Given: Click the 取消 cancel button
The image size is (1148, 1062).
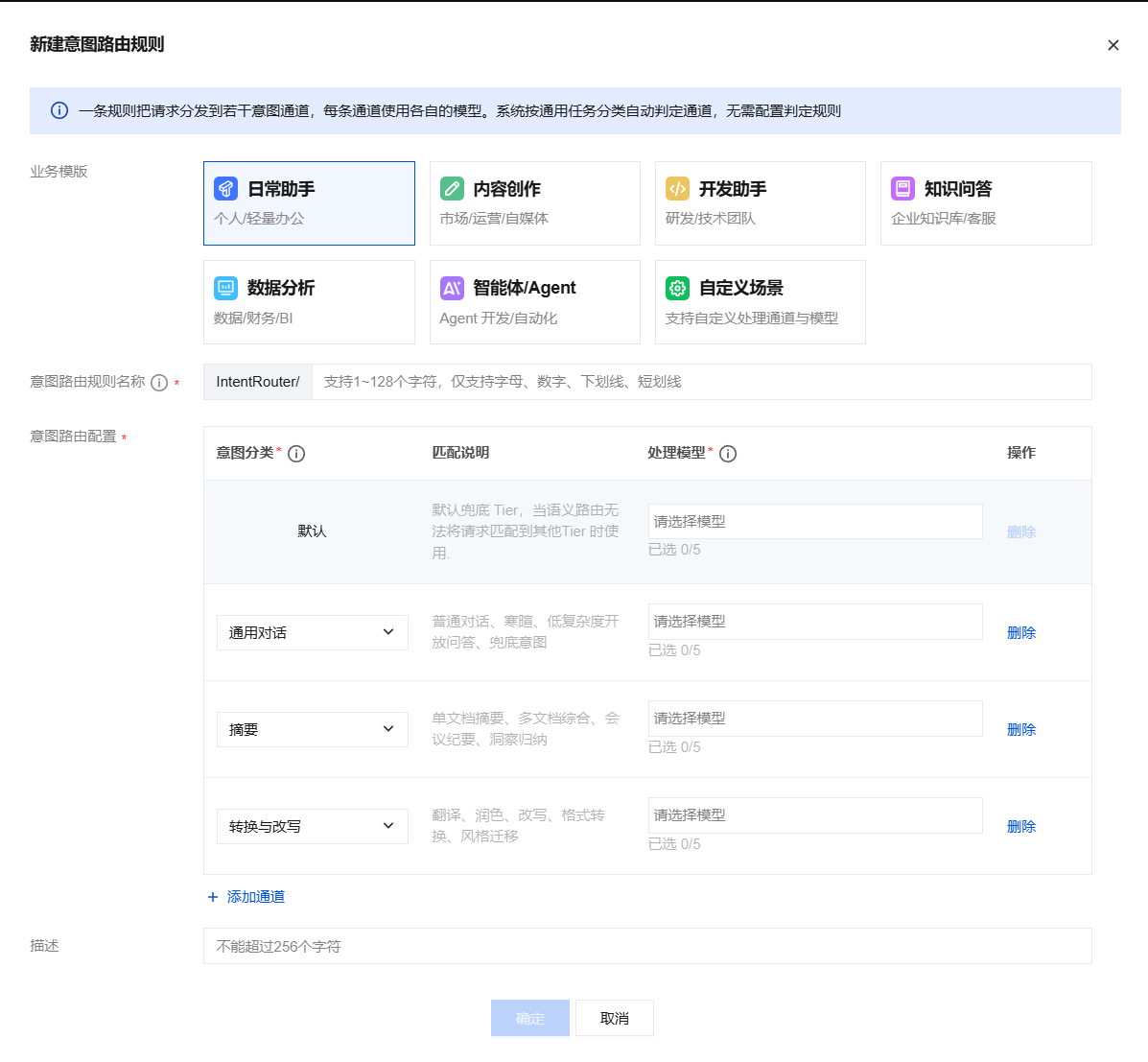Looking at the screenshot, I should [614, 1018].
